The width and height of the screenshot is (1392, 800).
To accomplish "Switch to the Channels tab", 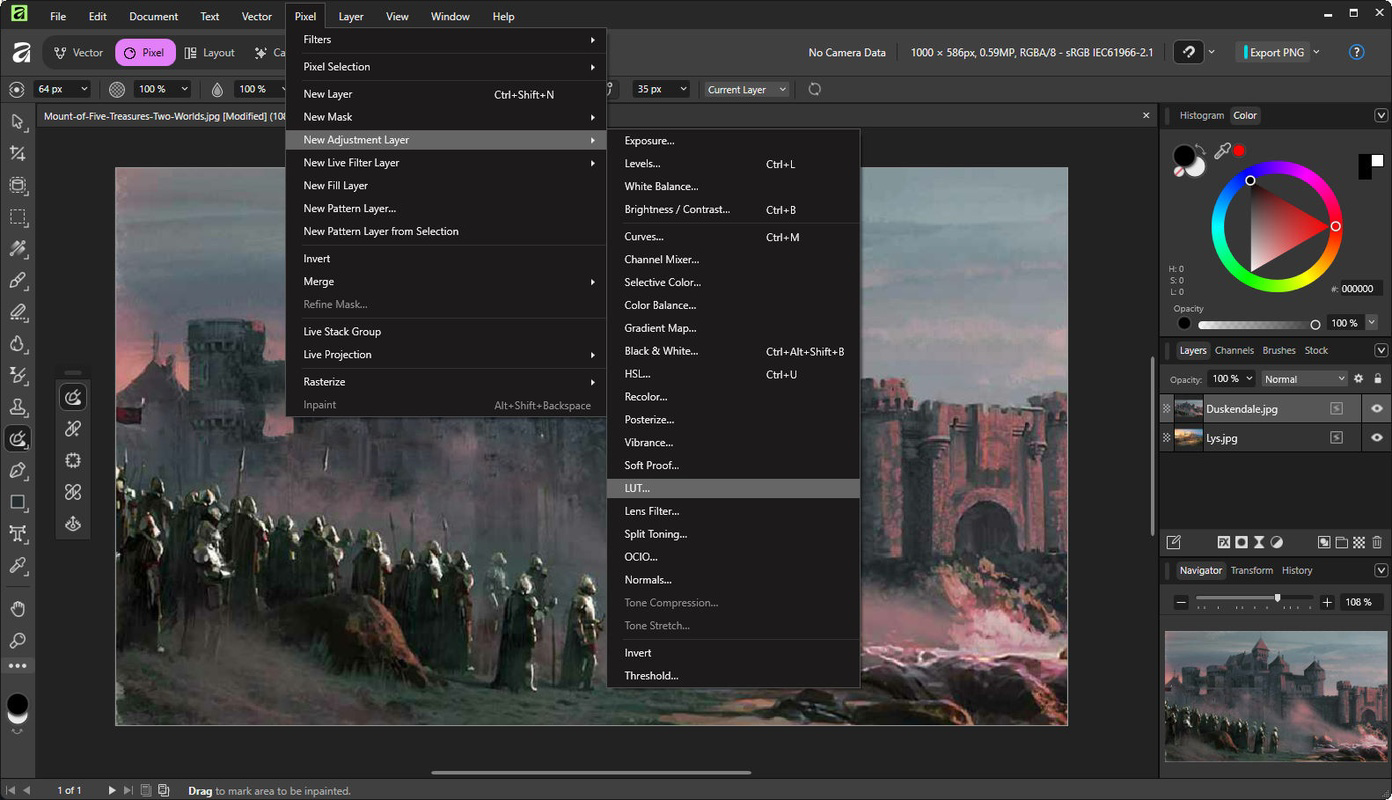I will click(1234, 350).
